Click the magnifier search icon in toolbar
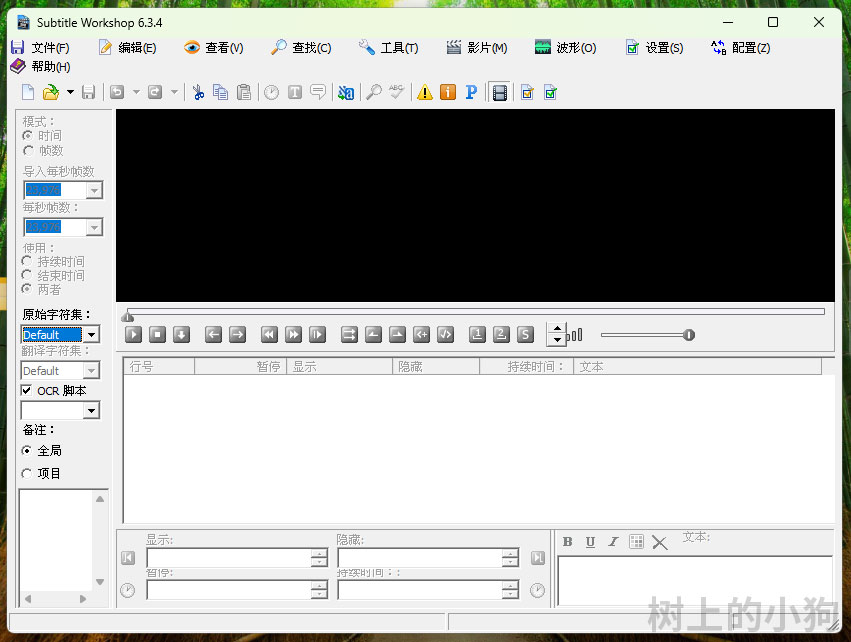 (373, 92)
